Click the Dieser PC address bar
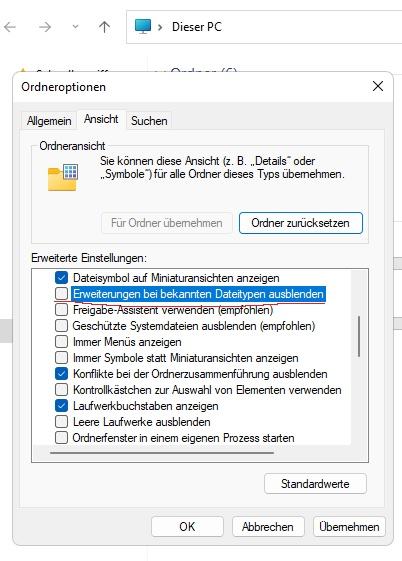The height and width of the screenshot is (561, 402). tap(264, 27)
